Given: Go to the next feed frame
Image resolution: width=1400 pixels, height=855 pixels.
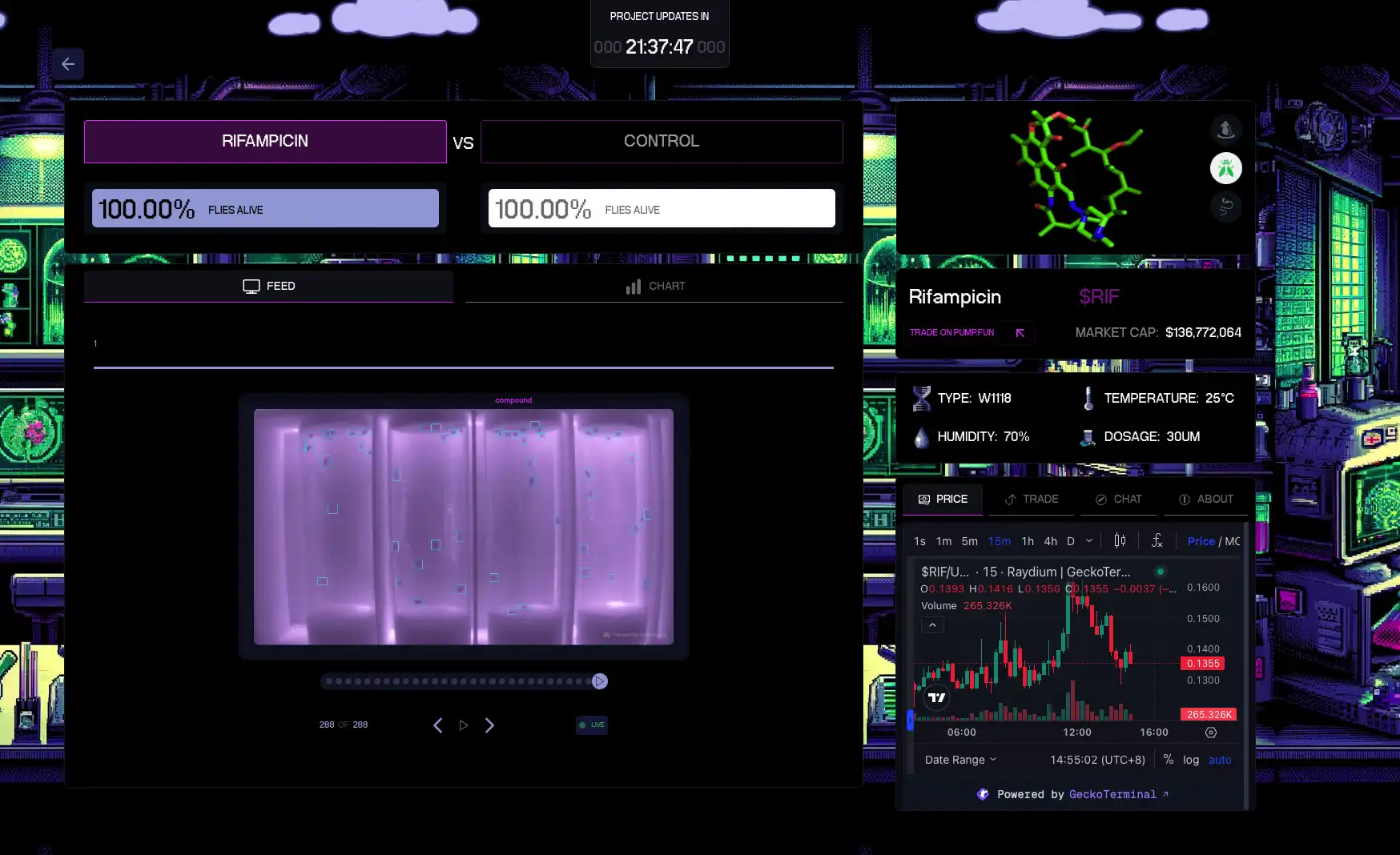Looking at the screenshot, I should click(489, 725).
